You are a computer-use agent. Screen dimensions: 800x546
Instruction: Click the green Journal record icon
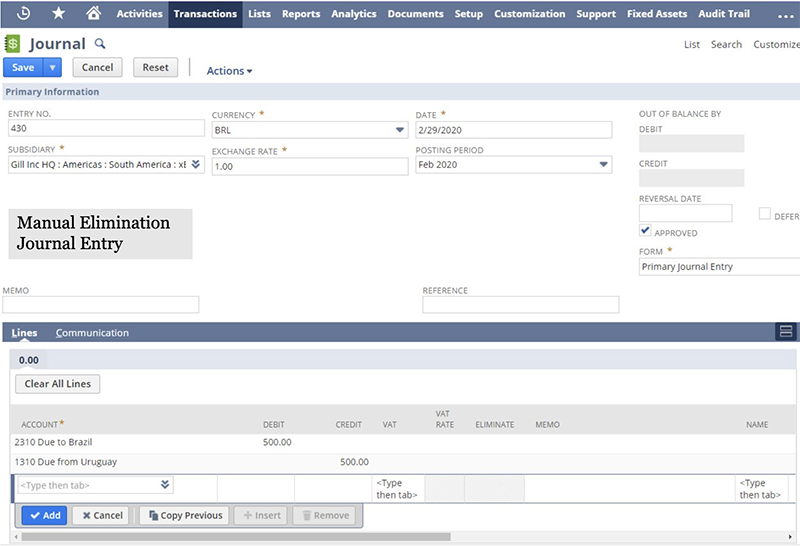coord(13,44)
